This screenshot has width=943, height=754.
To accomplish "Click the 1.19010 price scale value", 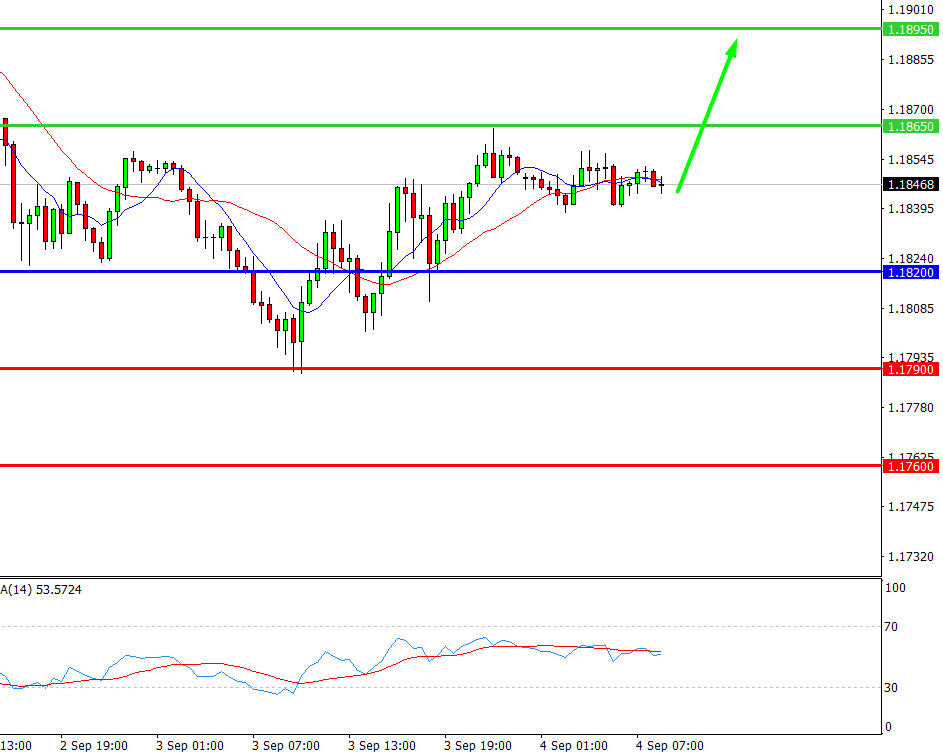I will (911, 10).
